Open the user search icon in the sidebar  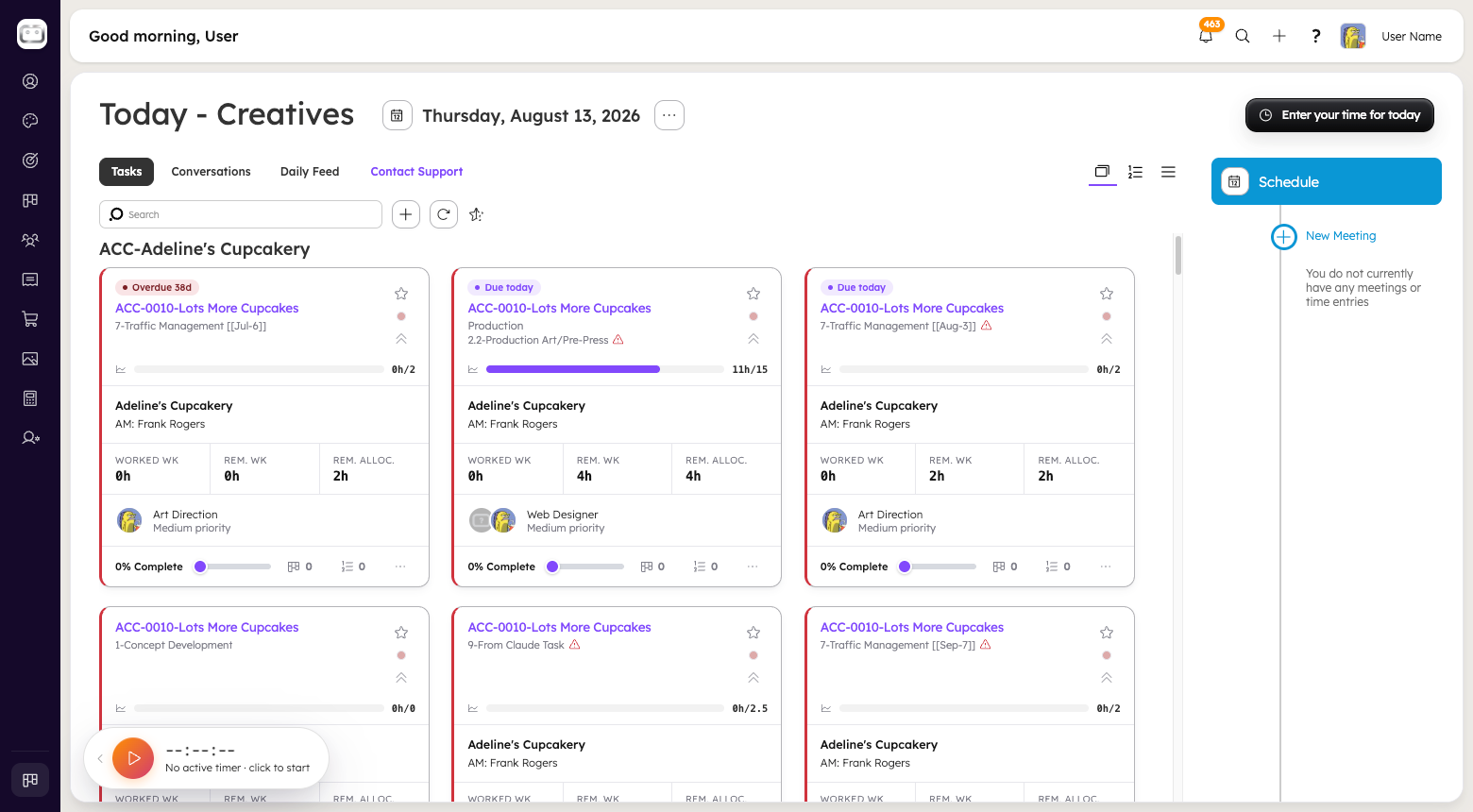pyautogui.click(x=30, y=438)
